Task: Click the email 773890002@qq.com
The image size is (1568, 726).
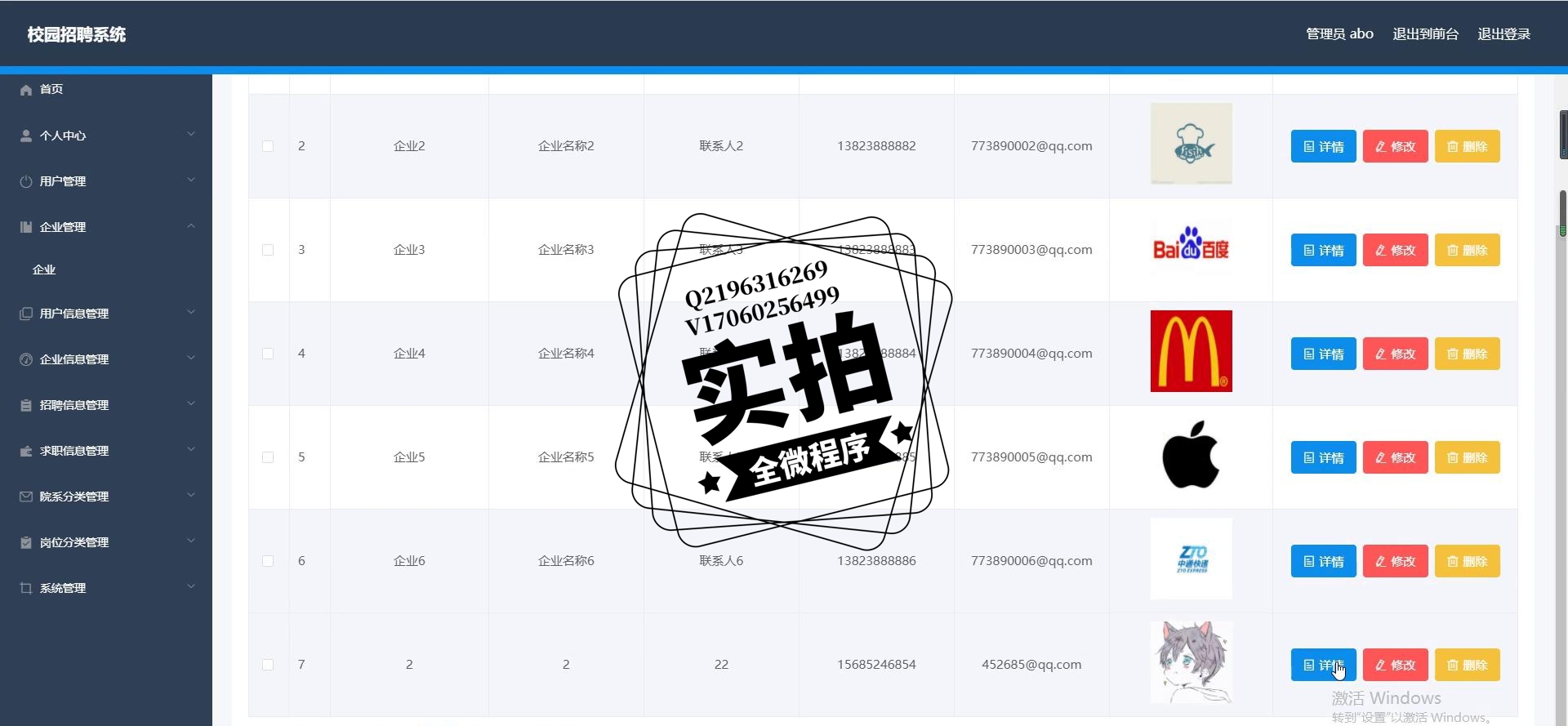Action: coord(1031,146)
